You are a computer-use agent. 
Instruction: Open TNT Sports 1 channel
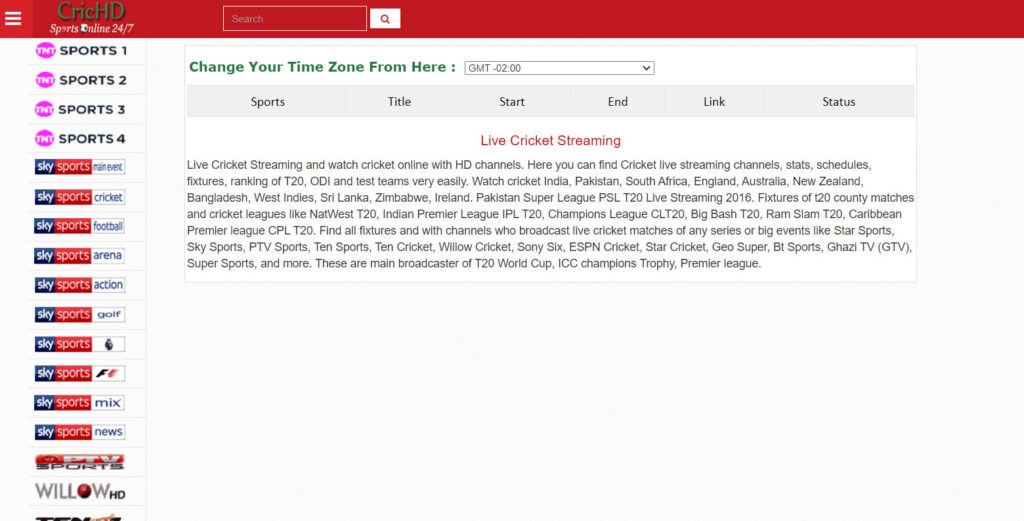click(82, 50)
